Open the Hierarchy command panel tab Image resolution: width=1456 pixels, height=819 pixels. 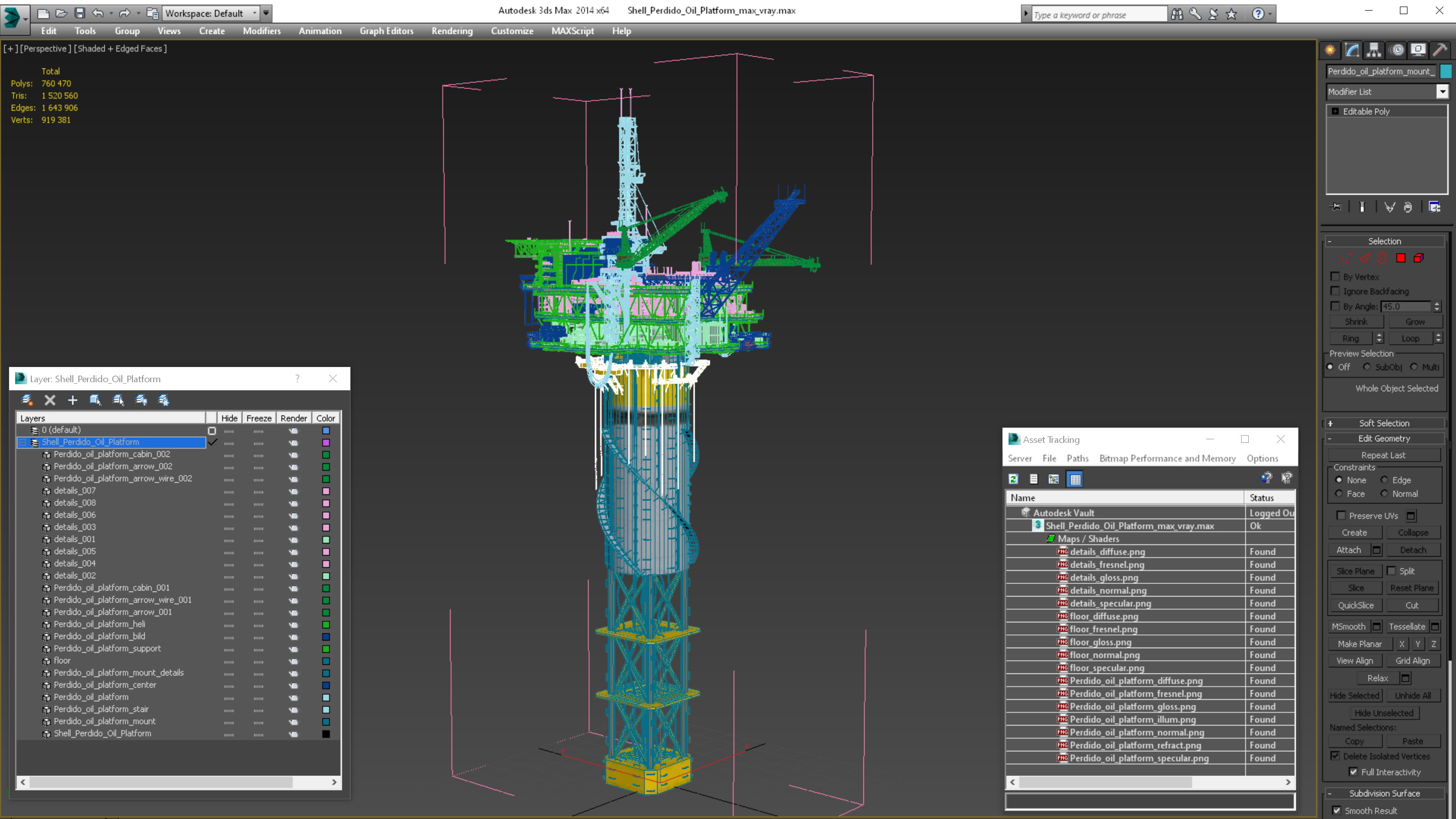click(1374, 51)
